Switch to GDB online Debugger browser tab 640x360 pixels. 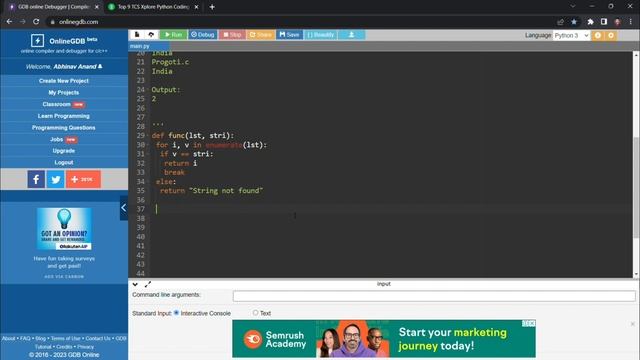point(53,7)
